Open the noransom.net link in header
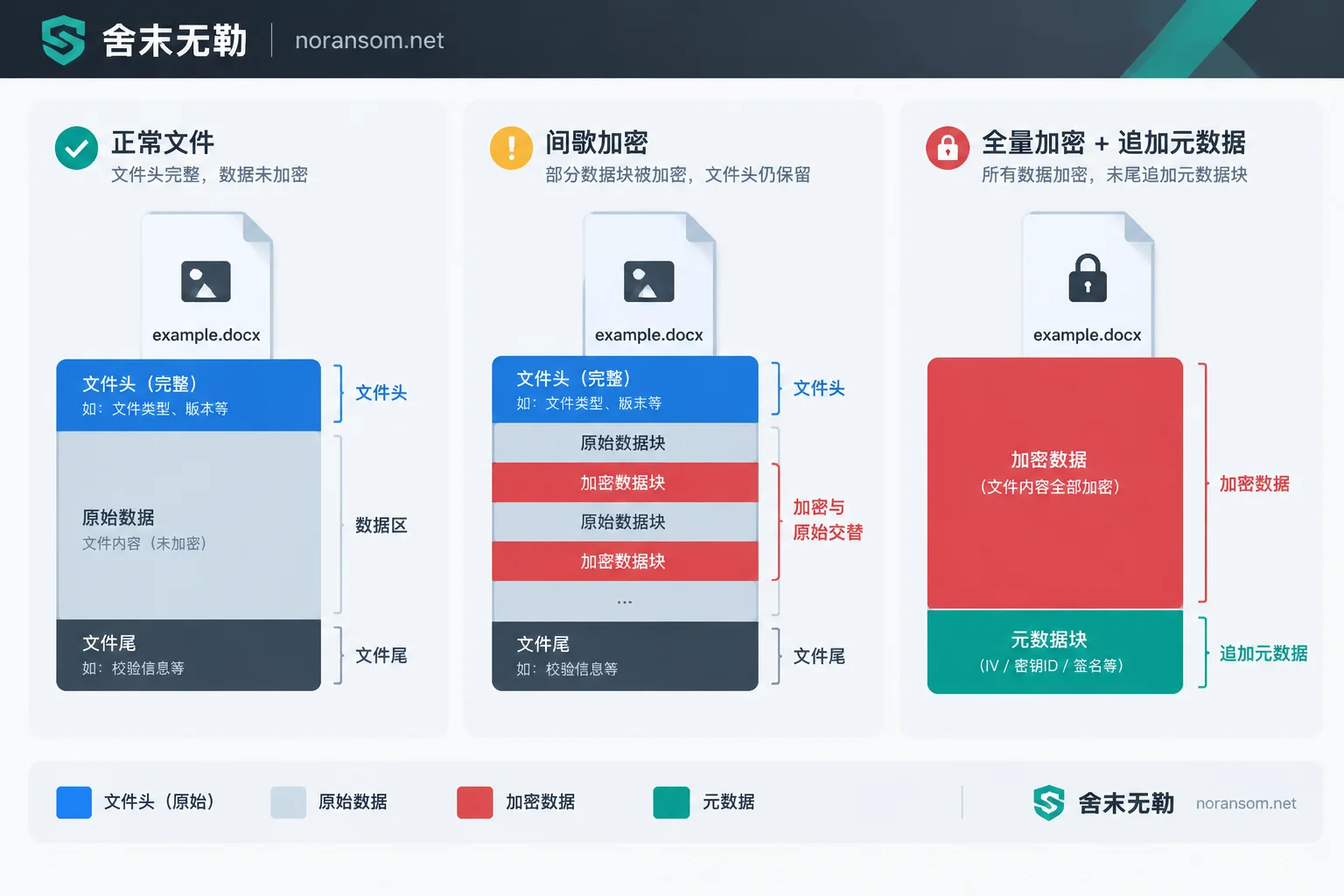1344x896 pixels. click(369, 40)
